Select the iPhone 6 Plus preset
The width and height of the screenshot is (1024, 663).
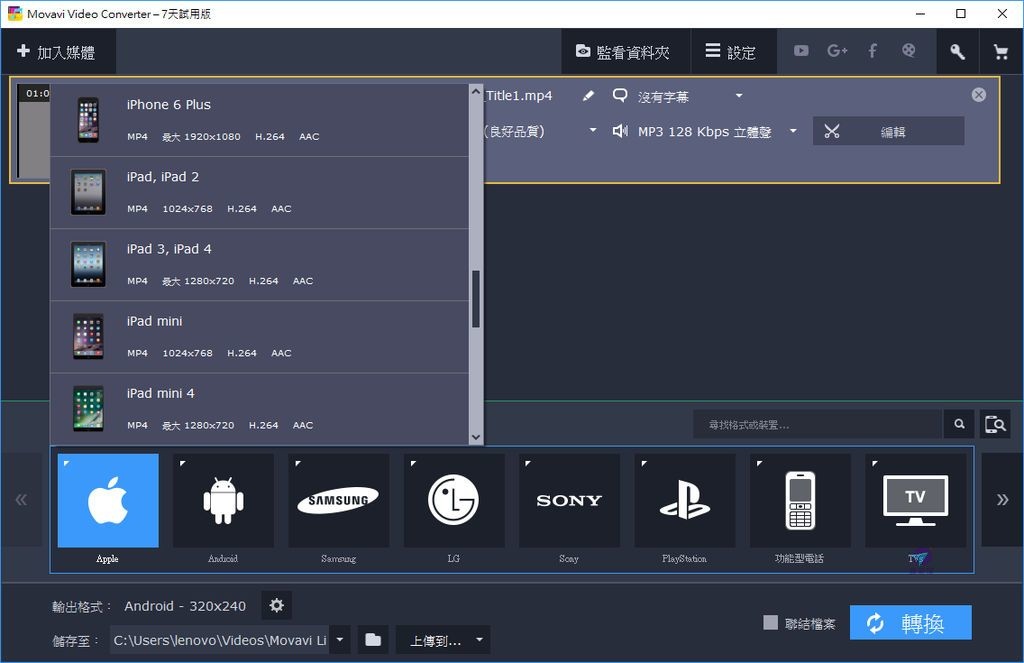coord(260,120)
